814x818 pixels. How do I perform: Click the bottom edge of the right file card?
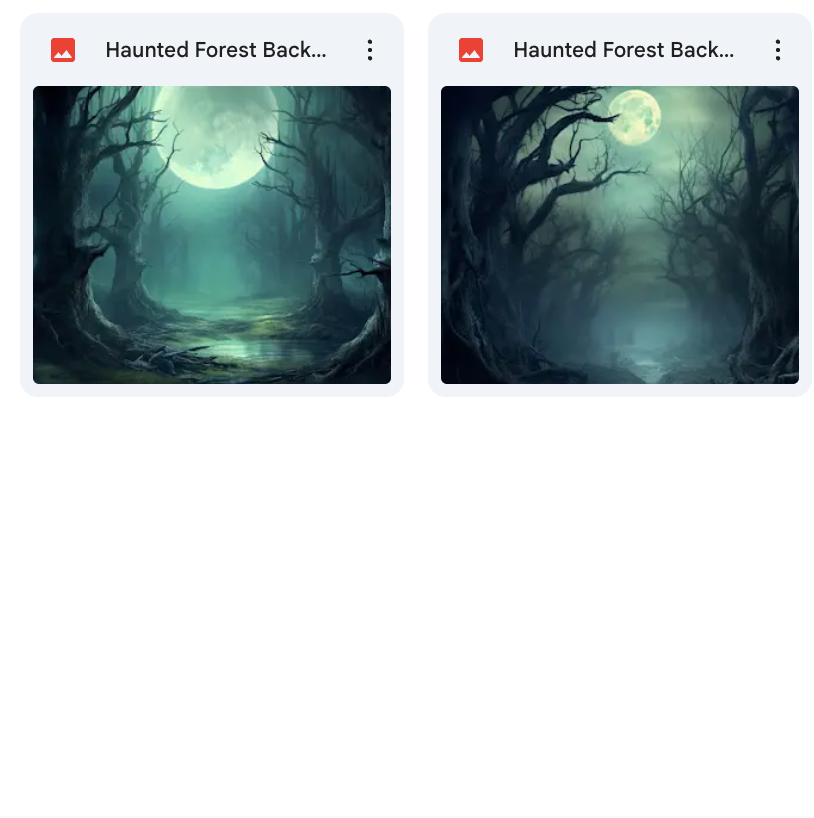point(620,391)
